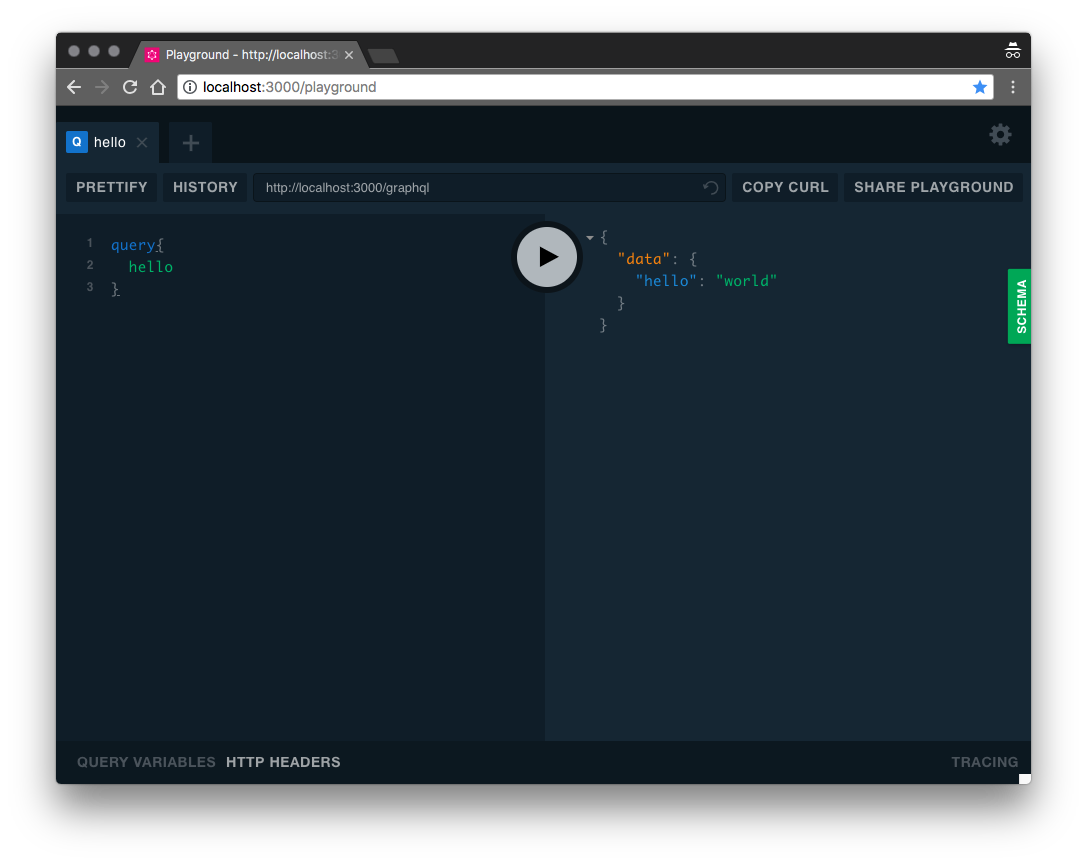Click the "world" value in the response
The width and height of the screenshot is (1087, 864).
(x=746, y=281)
